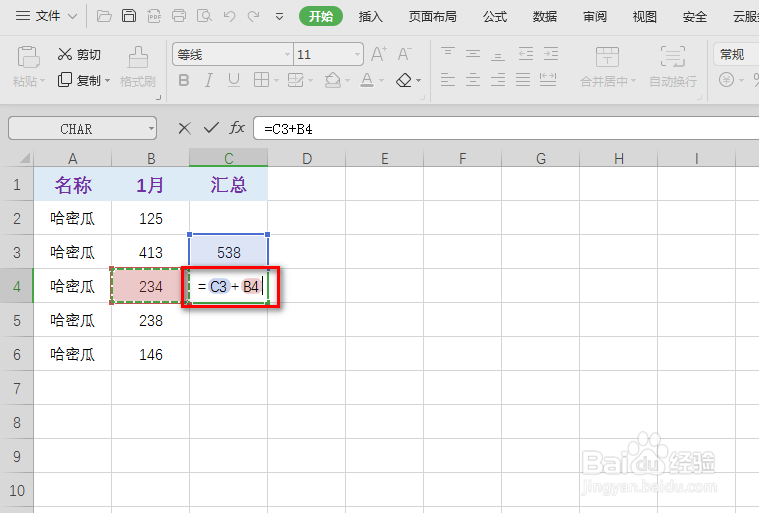This screenshot has width=759, height=513.
Task: Switch to the 页面布局 tab
Action: click(x=432, y=16)
